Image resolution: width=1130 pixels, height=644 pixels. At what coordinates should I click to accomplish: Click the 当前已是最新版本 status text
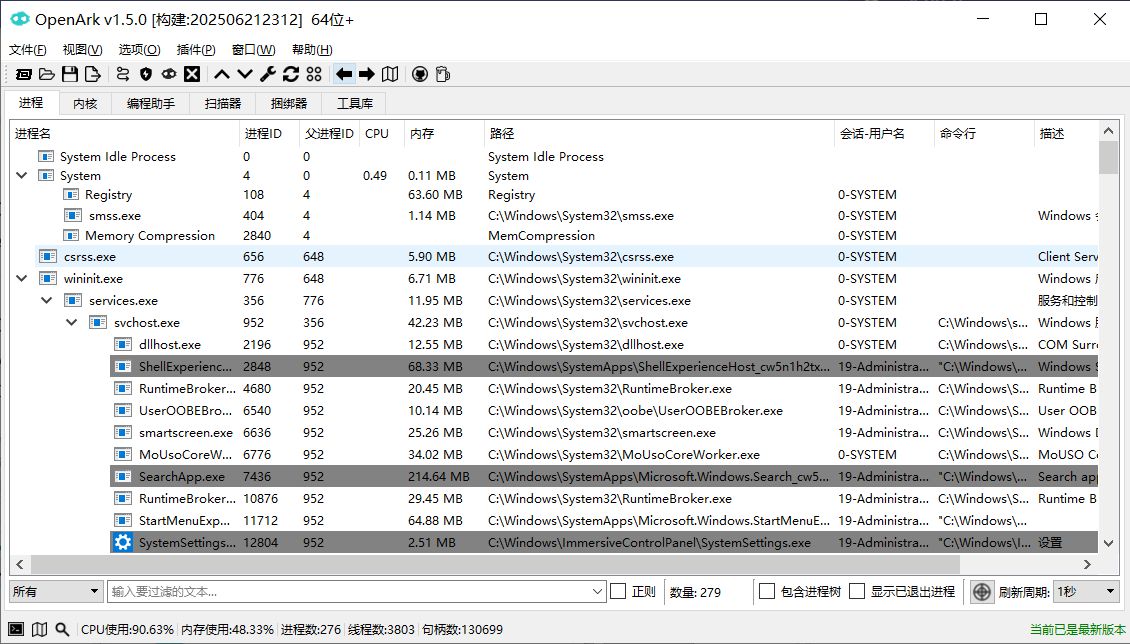click(1077, 630)
